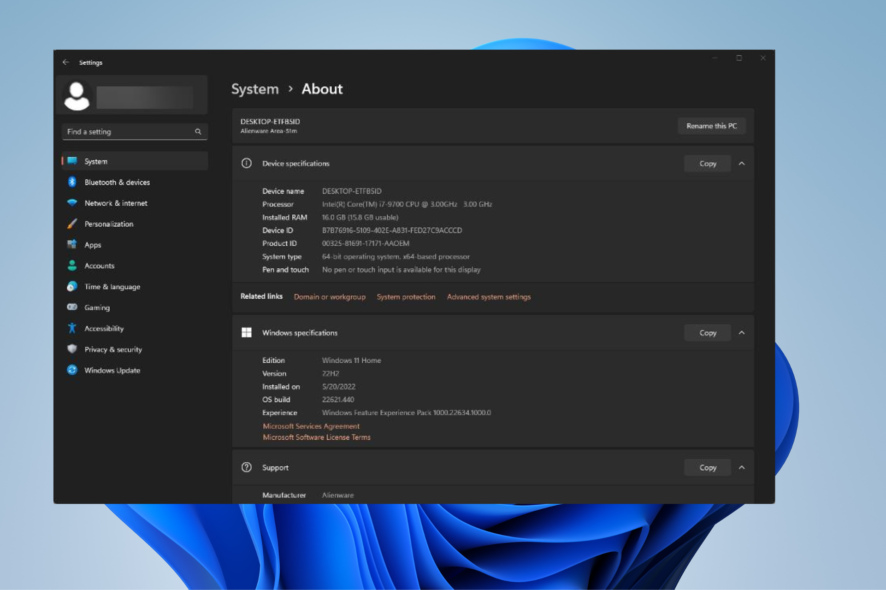Open Network & internet settings
The height and width of the screenshot is (590, 886).
click(x=134, y=203)
